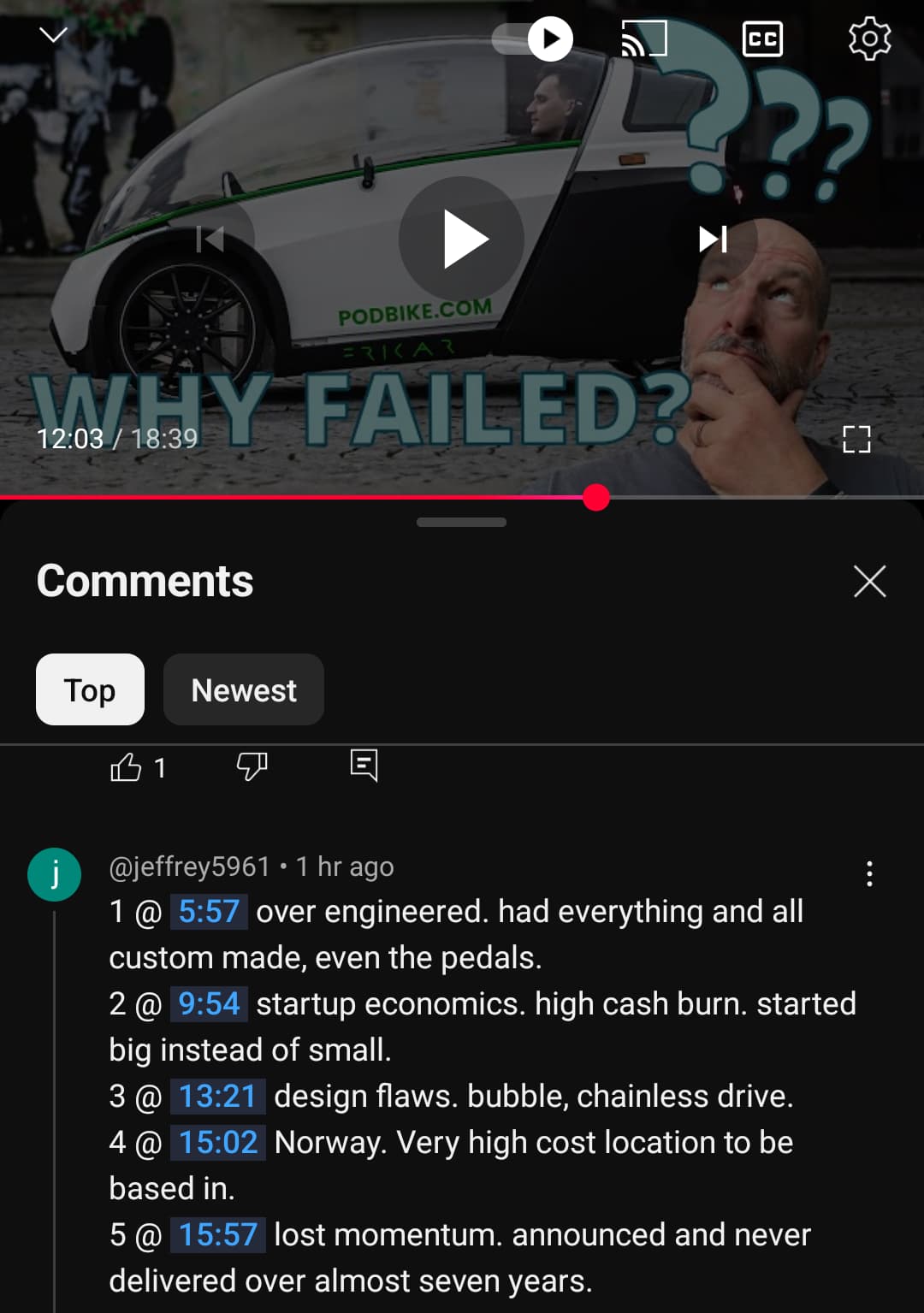This screenshot has height=1313, width=924.
Task: Tap the comments panel drag handle
Action: click(462, 522)
